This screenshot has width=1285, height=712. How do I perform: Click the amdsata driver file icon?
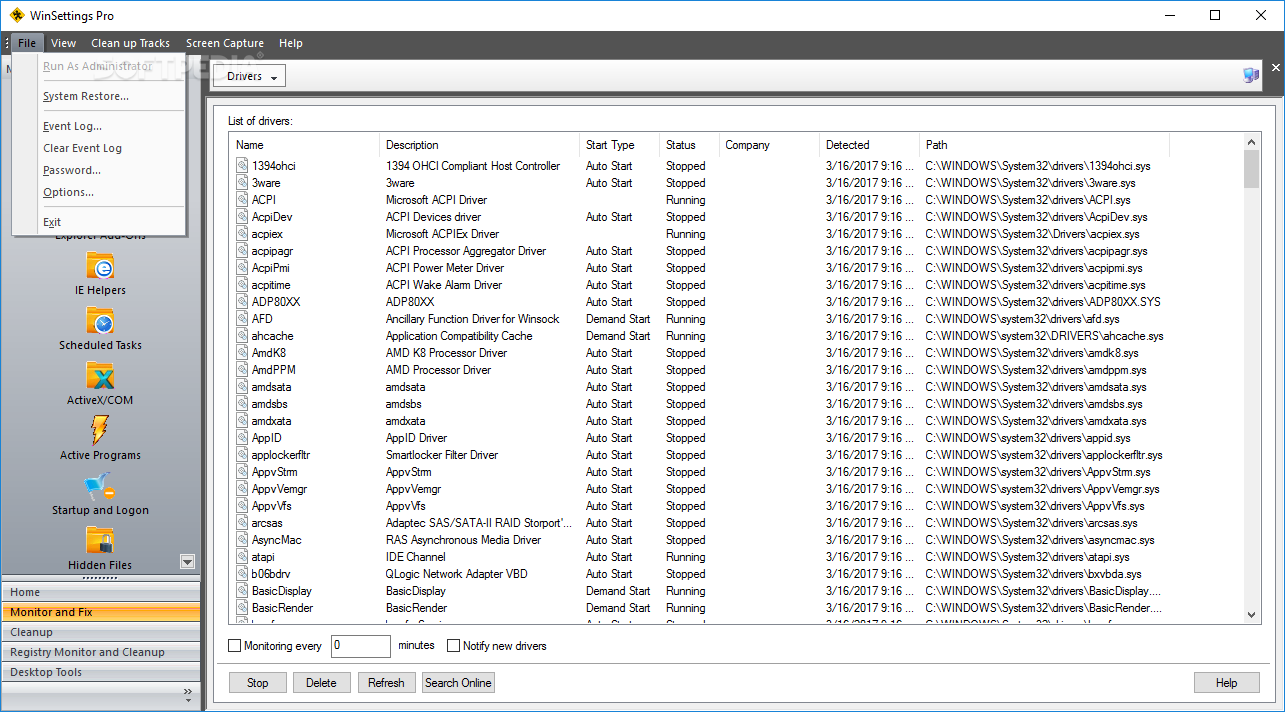coord(242,387)
